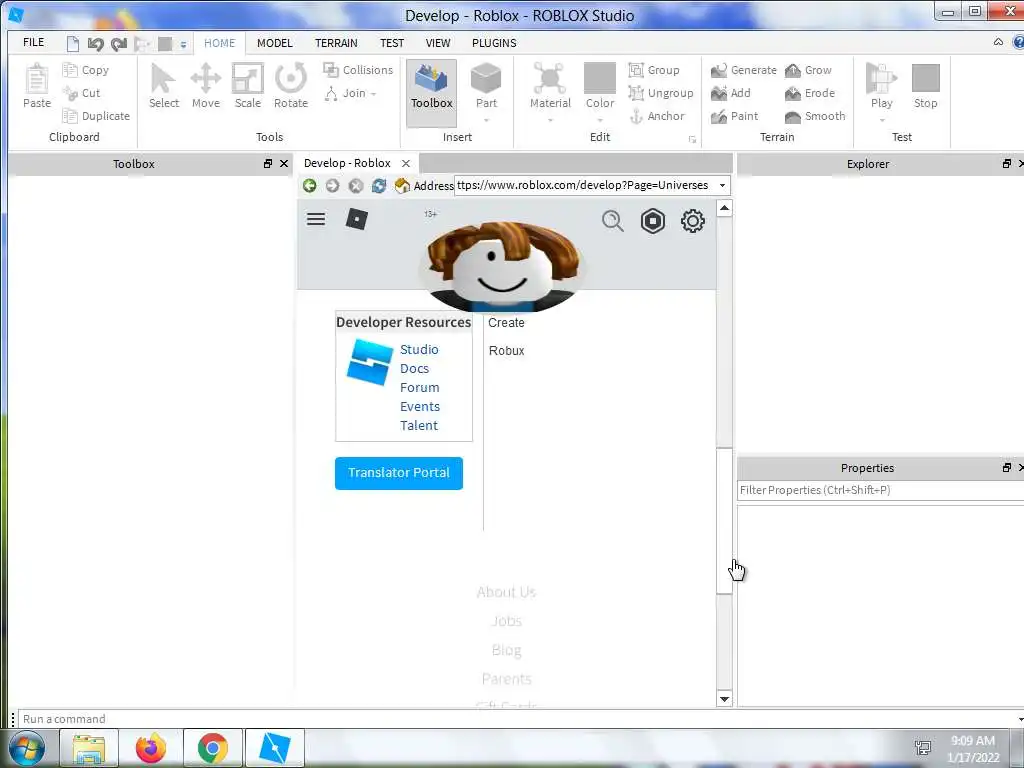Screen dimensions: 1024x768
Task: Switch to the PLUGINS tab
Action: pyautogui.click(x=494, y=43)
